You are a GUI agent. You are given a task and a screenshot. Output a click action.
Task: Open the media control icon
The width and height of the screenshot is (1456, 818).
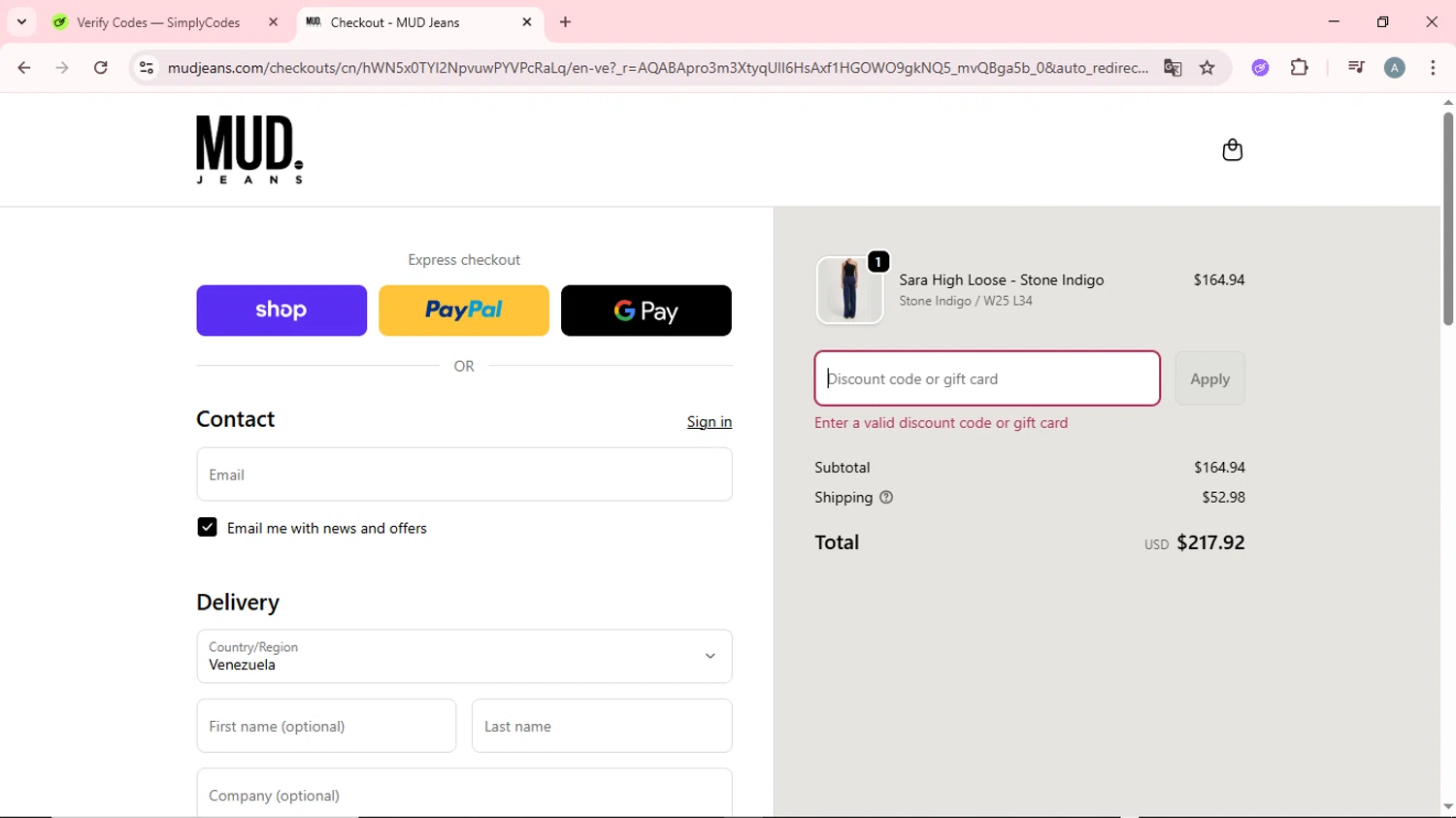(1356, 68)
